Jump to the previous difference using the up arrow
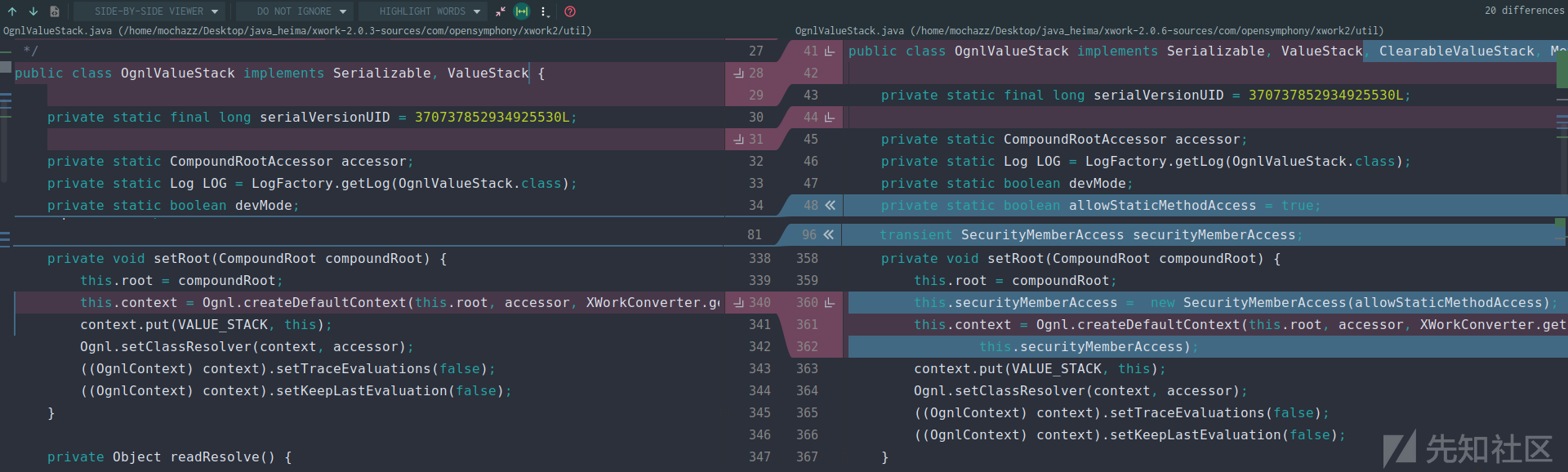 click(12, 11)
